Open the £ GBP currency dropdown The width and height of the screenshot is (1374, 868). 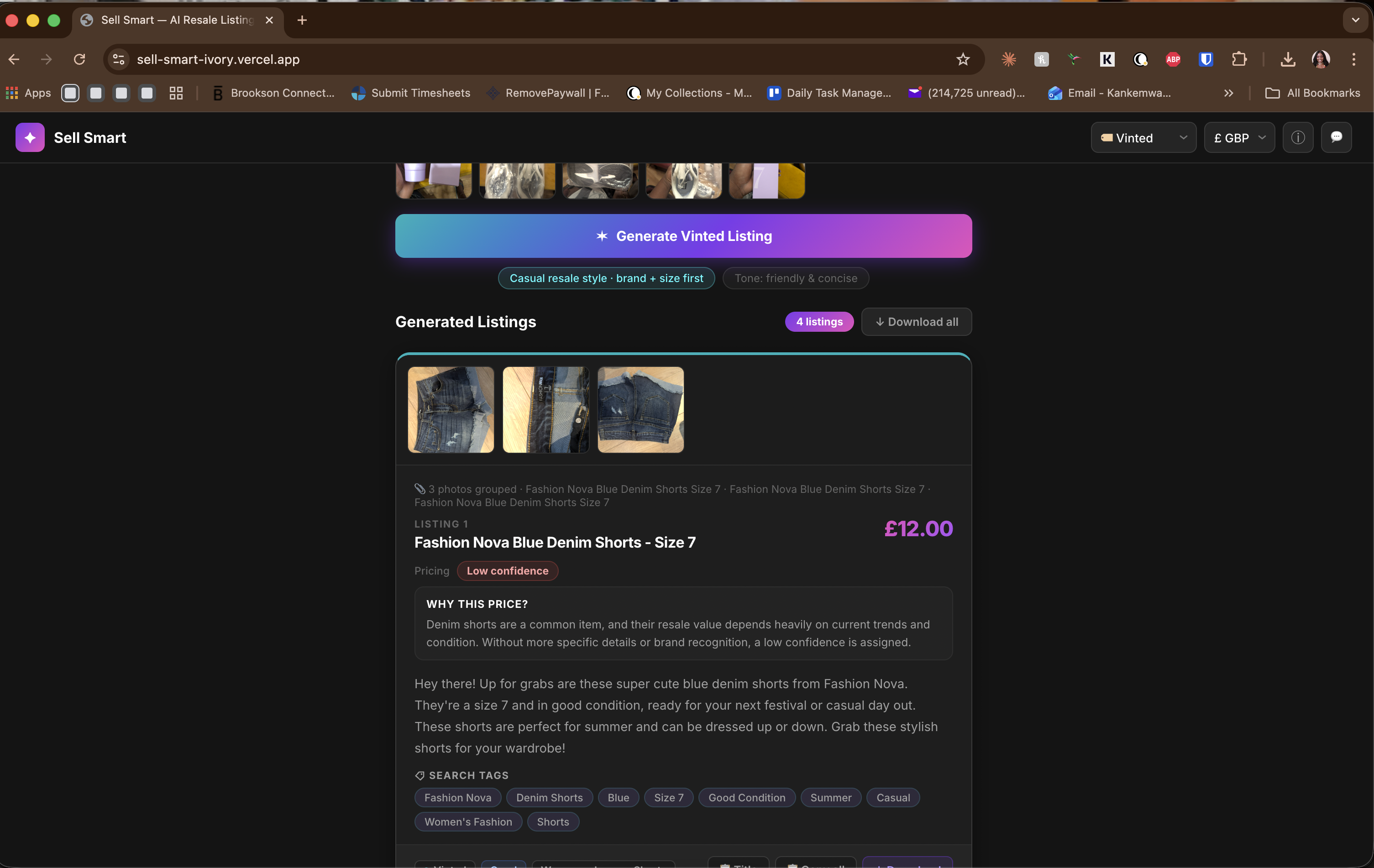pyautogui.click(x=1239, y=137)
